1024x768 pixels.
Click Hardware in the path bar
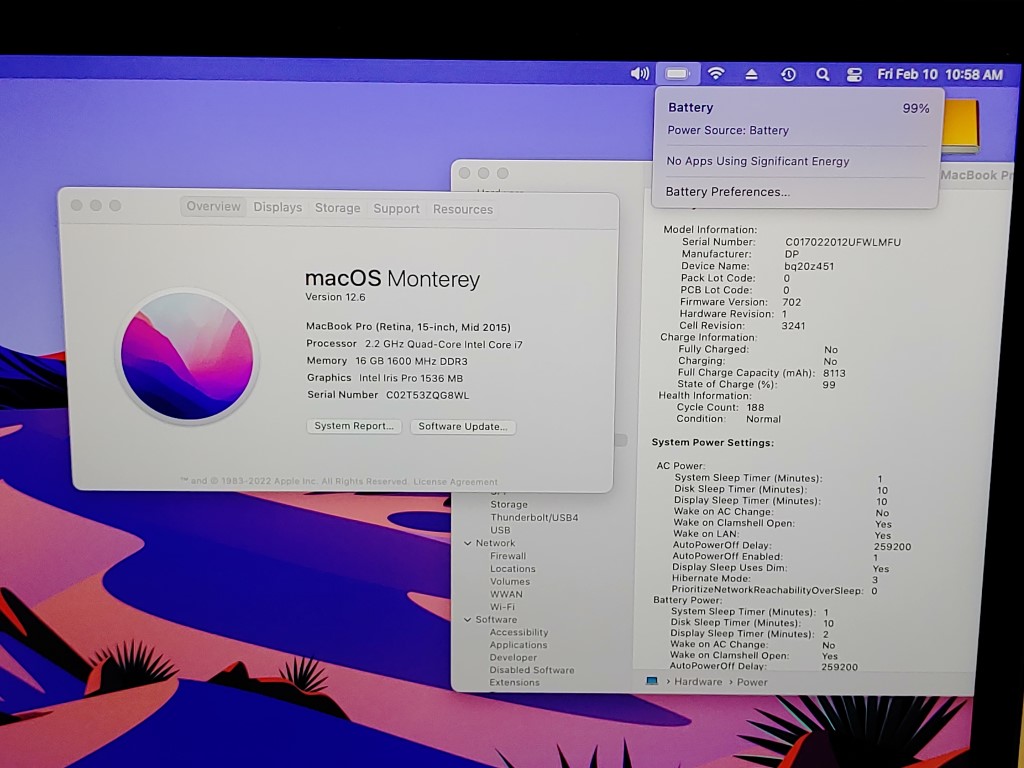click(x=698, y=682)
